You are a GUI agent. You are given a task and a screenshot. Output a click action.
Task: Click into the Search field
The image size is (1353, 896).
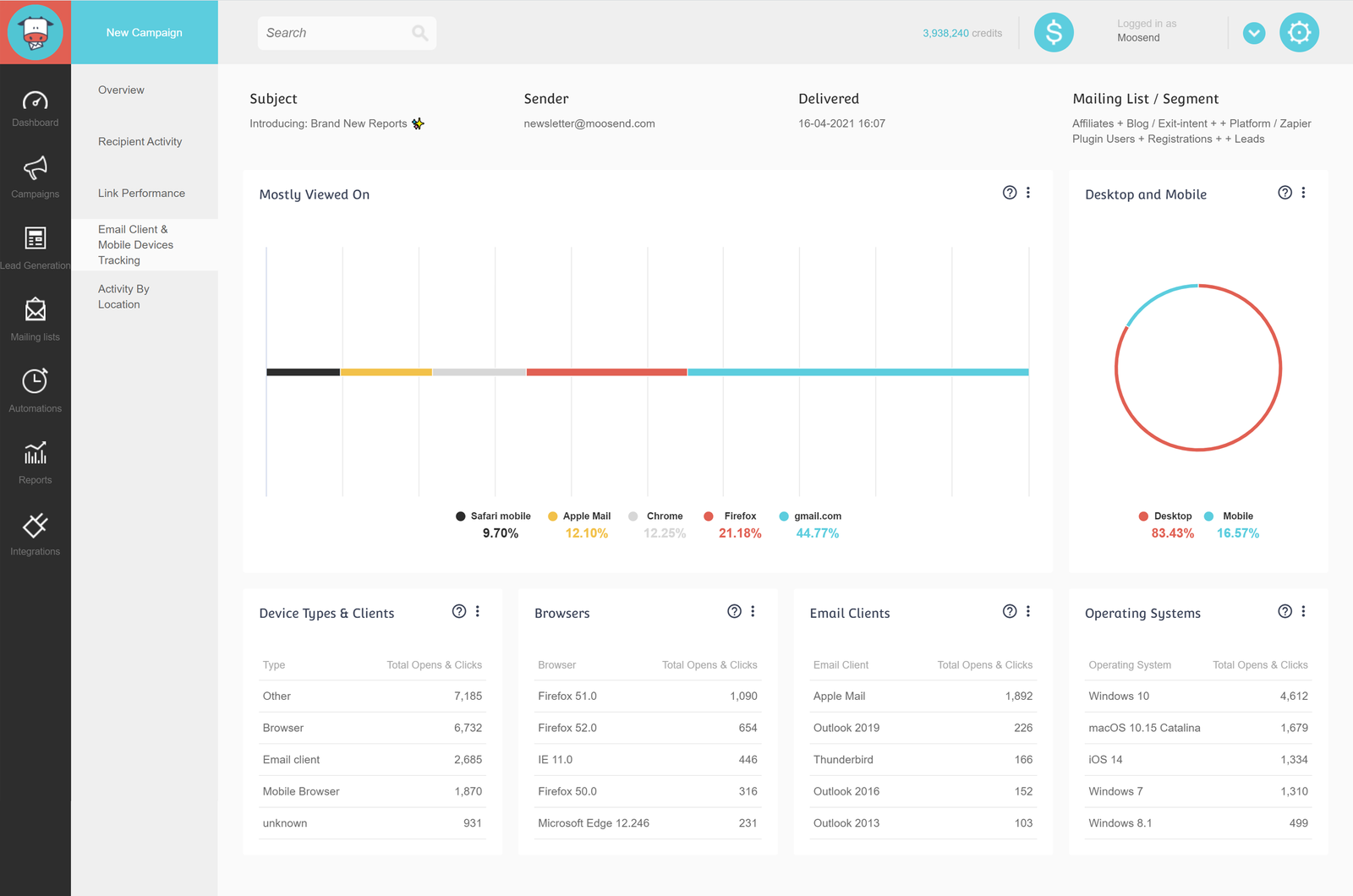336,33
